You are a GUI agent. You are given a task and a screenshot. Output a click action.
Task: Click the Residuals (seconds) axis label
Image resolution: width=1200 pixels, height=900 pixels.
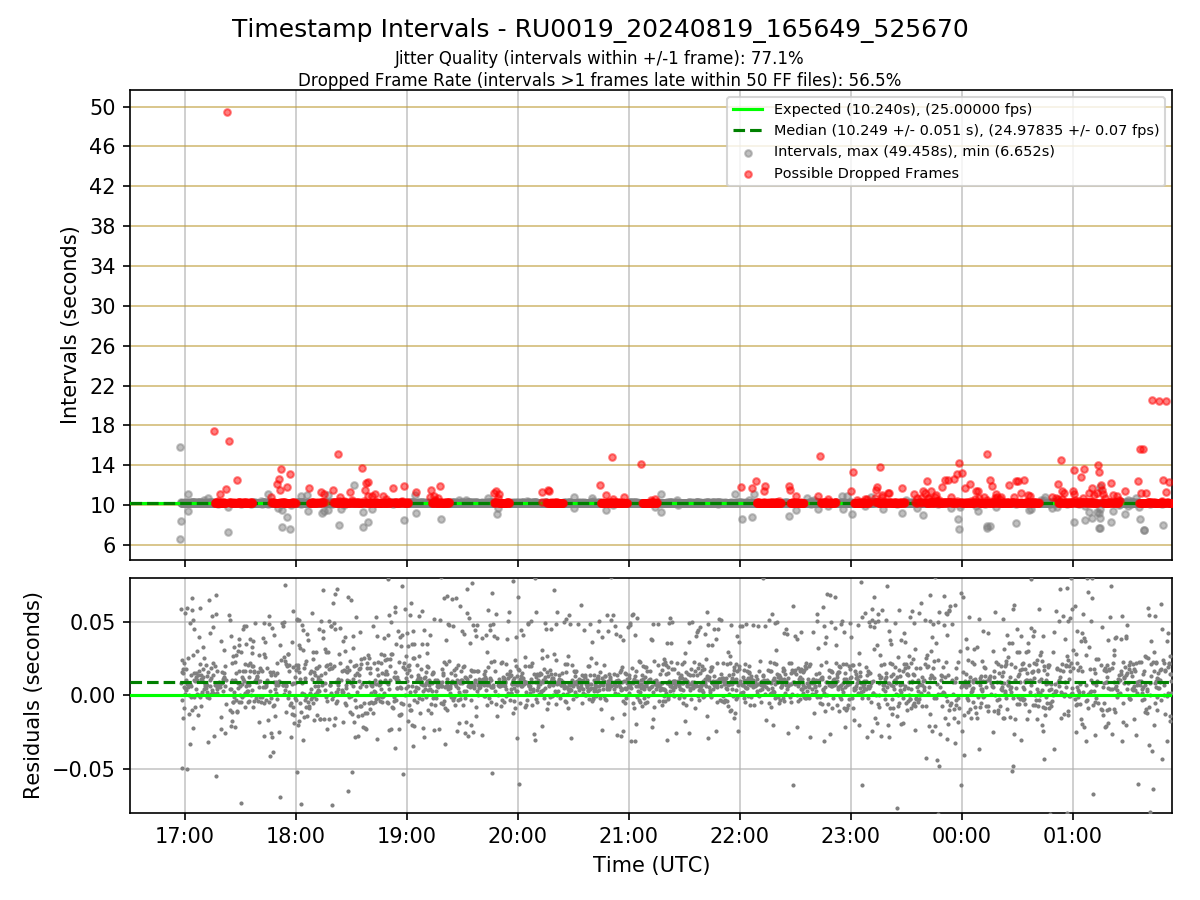pos(33,696)
